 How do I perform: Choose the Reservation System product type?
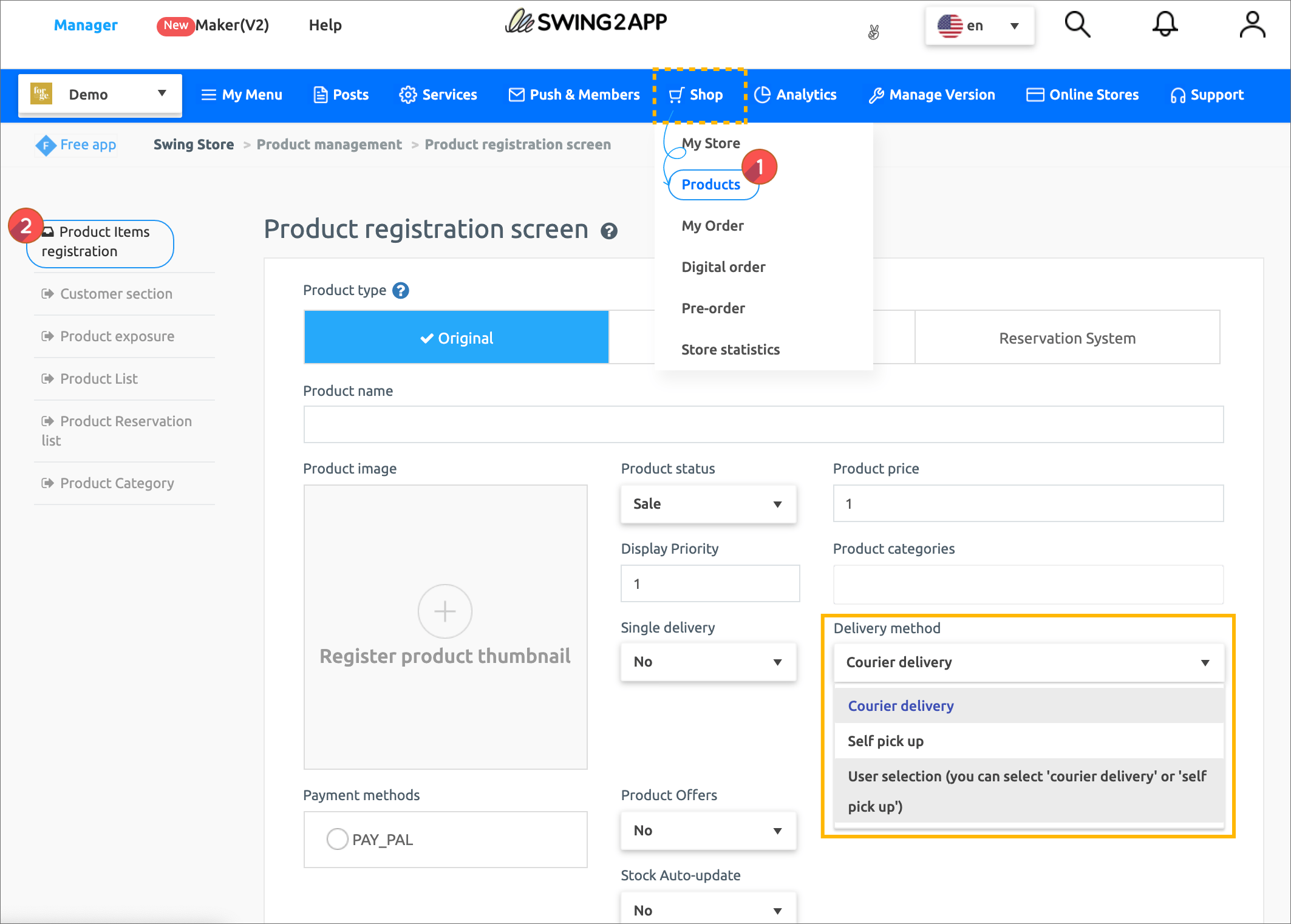point(1067,338)
